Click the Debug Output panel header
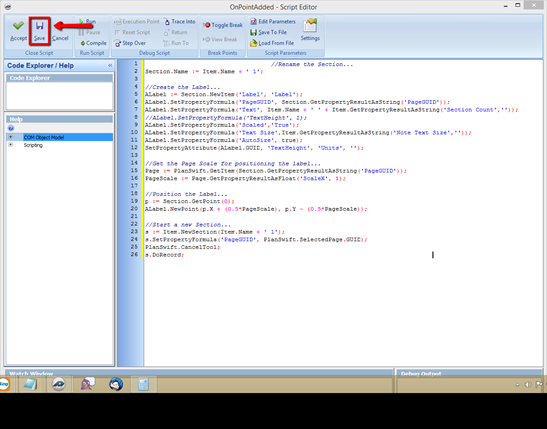Viewport: 547px width, 429px height. 470,372
